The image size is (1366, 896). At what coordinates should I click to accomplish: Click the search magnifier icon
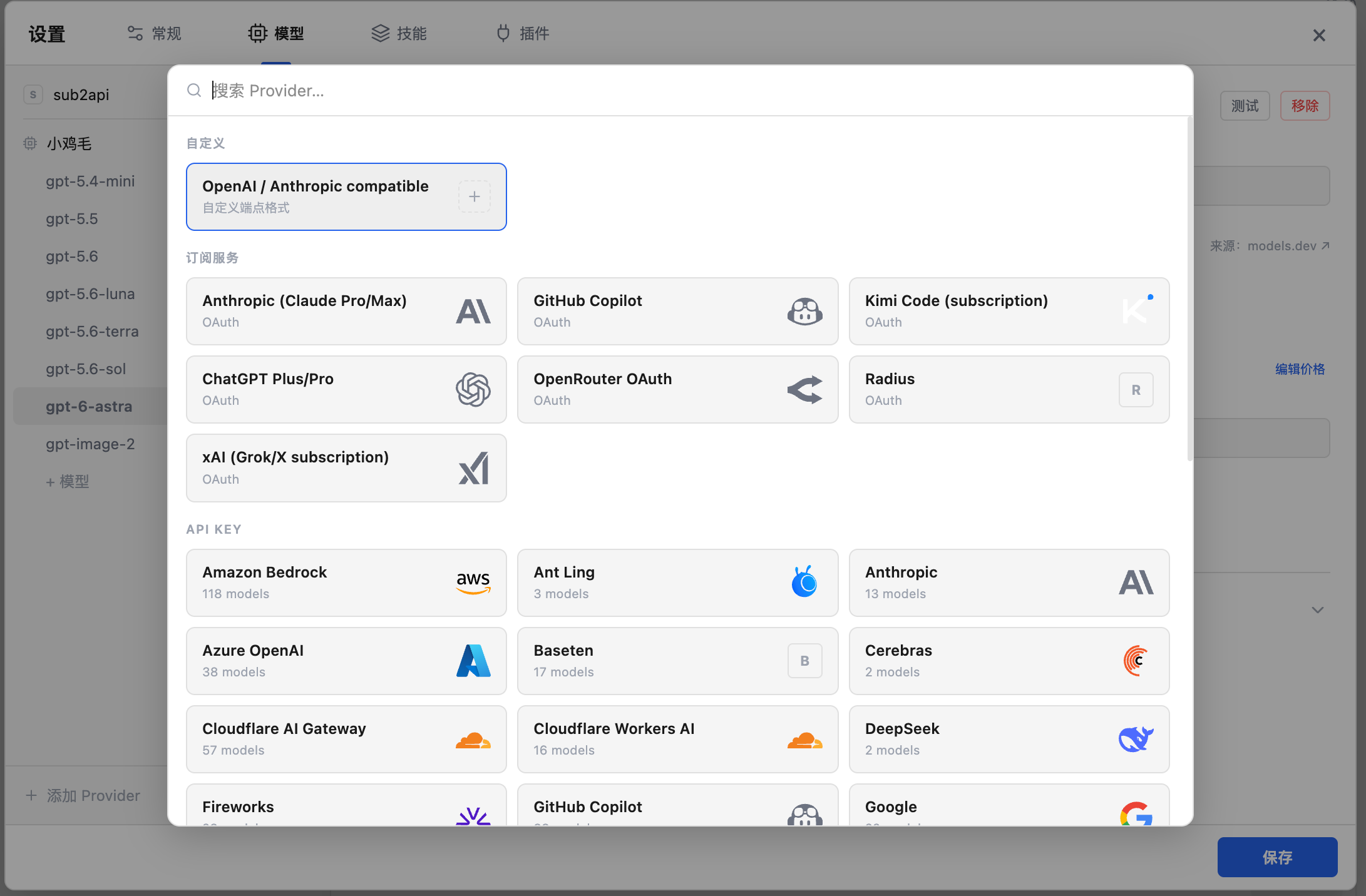tap(194, 91)
